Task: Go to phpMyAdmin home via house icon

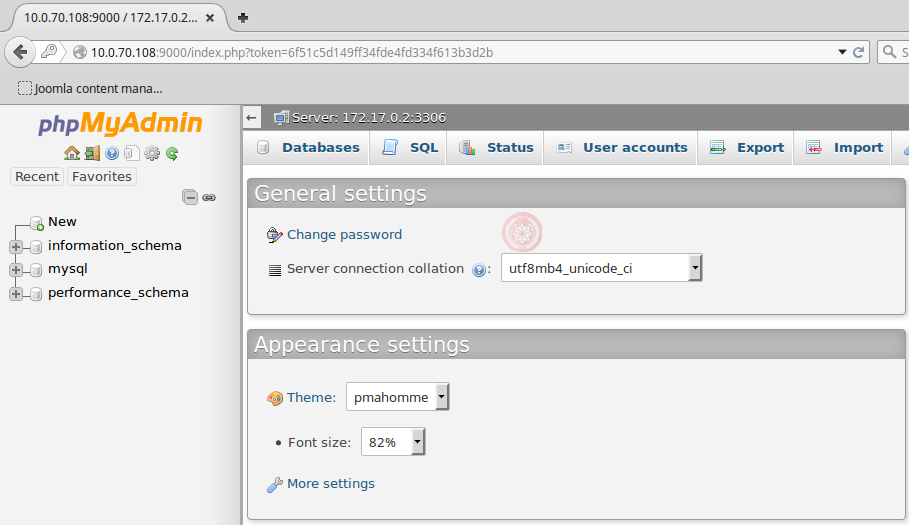Action: coord(72,153)
